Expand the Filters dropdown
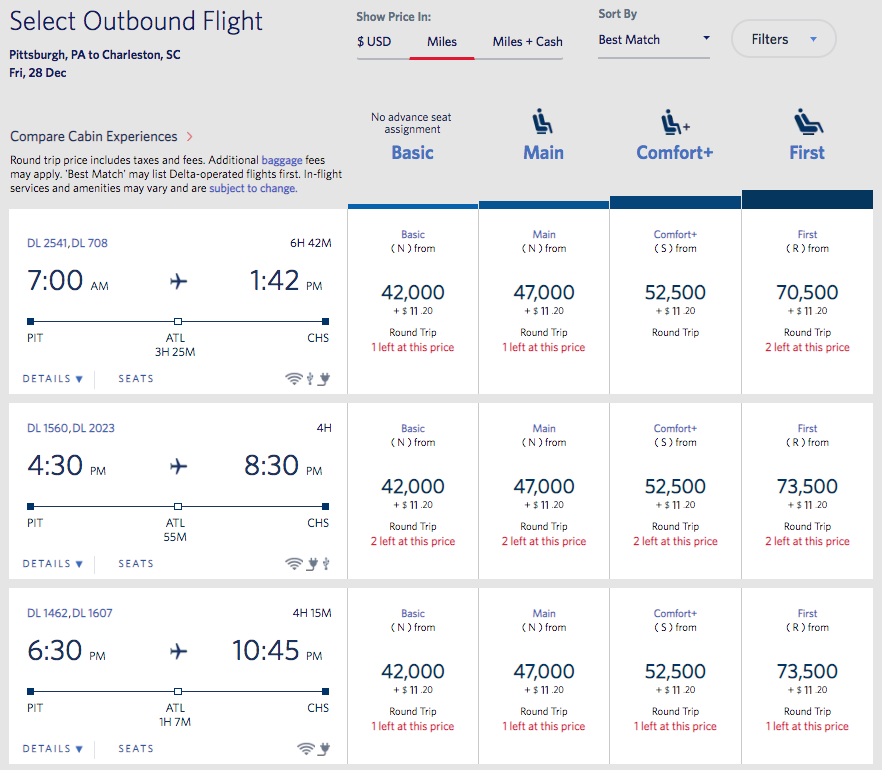Screen dimensions: 882x770 784,40
